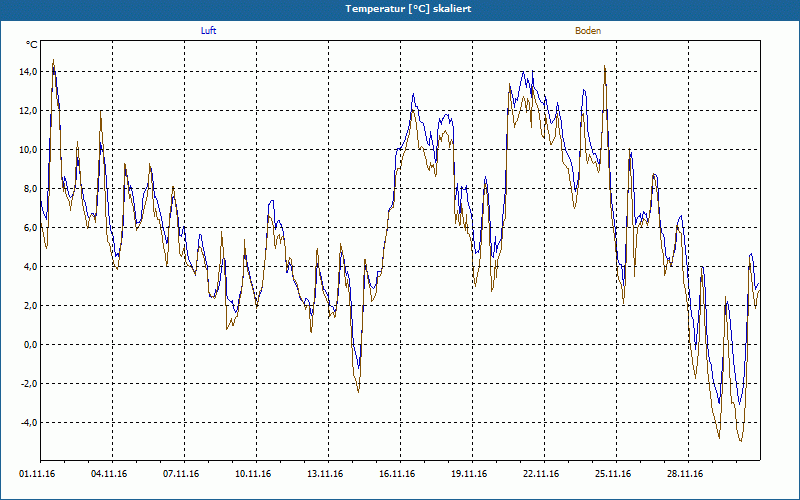Click the 10,0 y-axis label

28,149
